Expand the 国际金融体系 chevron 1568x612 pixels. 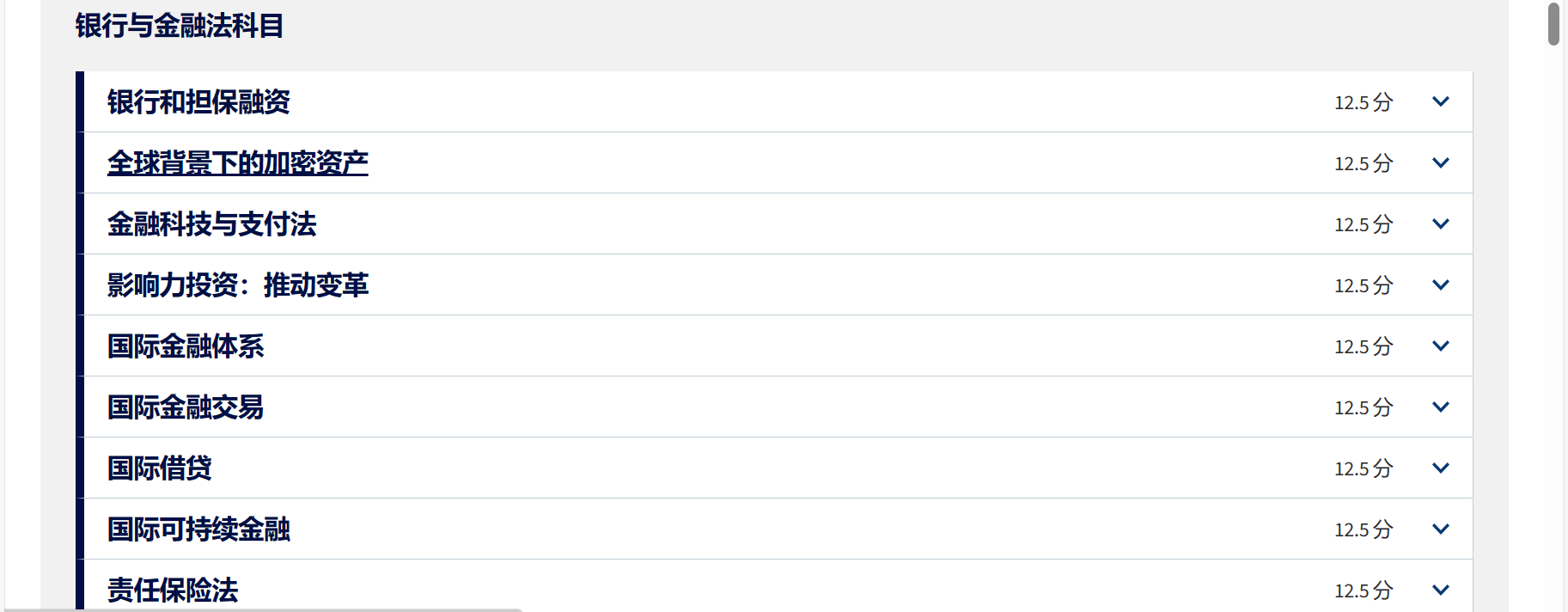(1441, 346)
